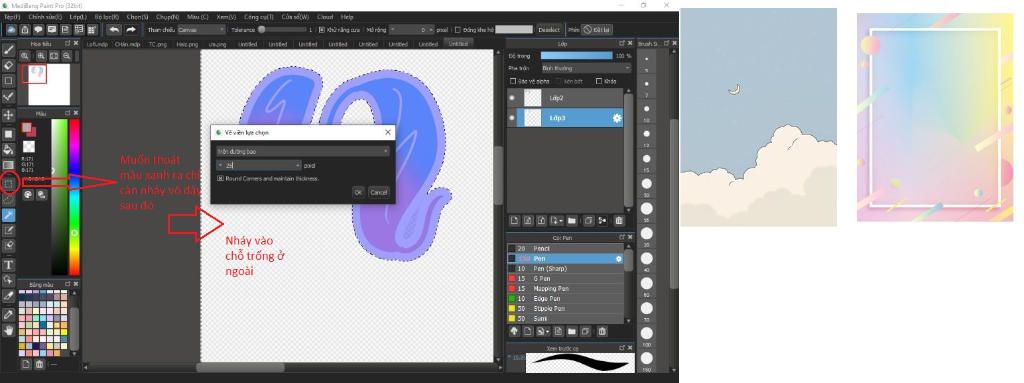Zoom out using navigator magnifier minus

[67, 56]
